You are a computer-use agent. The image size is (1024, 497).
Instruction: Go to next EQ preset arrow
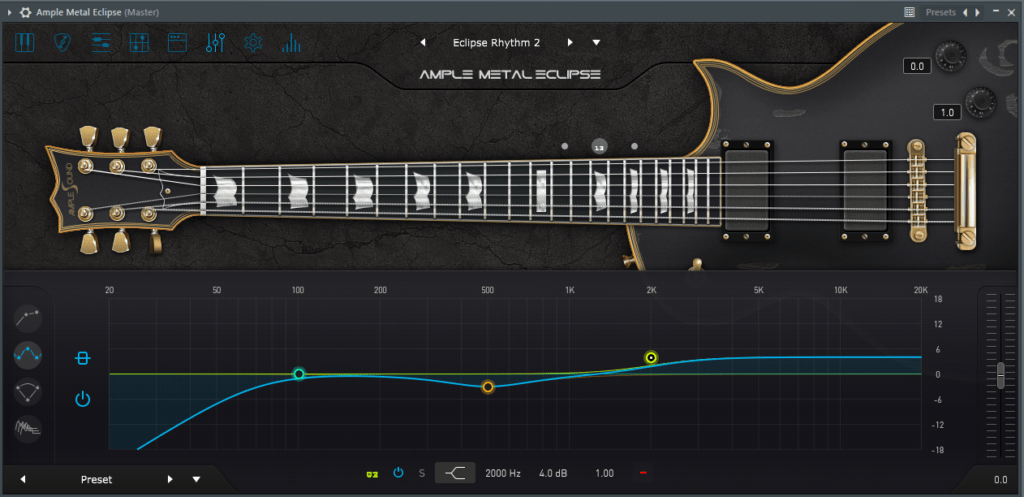[x=170, y=479]
